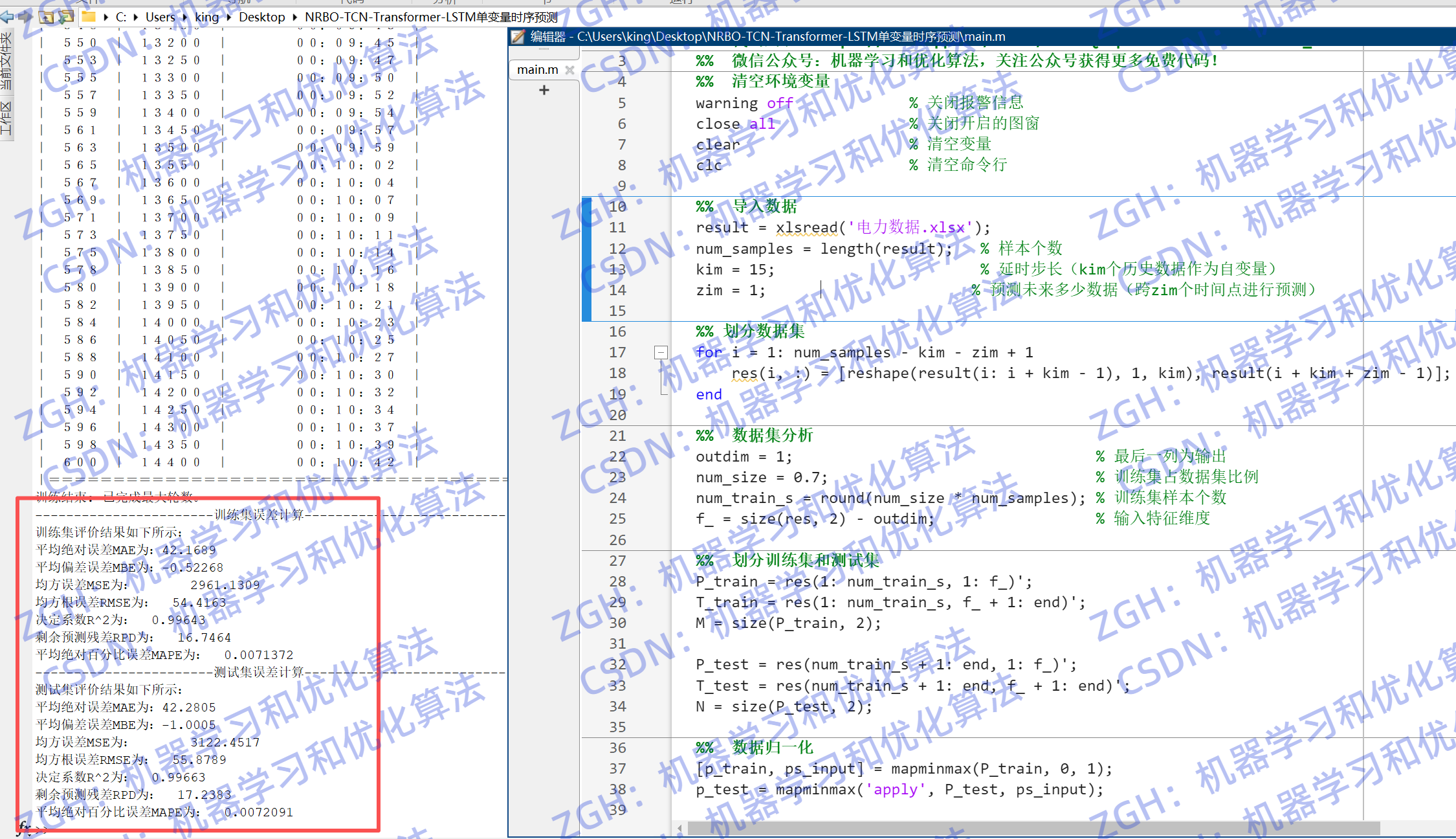Click the folder icon in address bar
This screenshot has height=839, width=1456.
click(x=89, y=17)
